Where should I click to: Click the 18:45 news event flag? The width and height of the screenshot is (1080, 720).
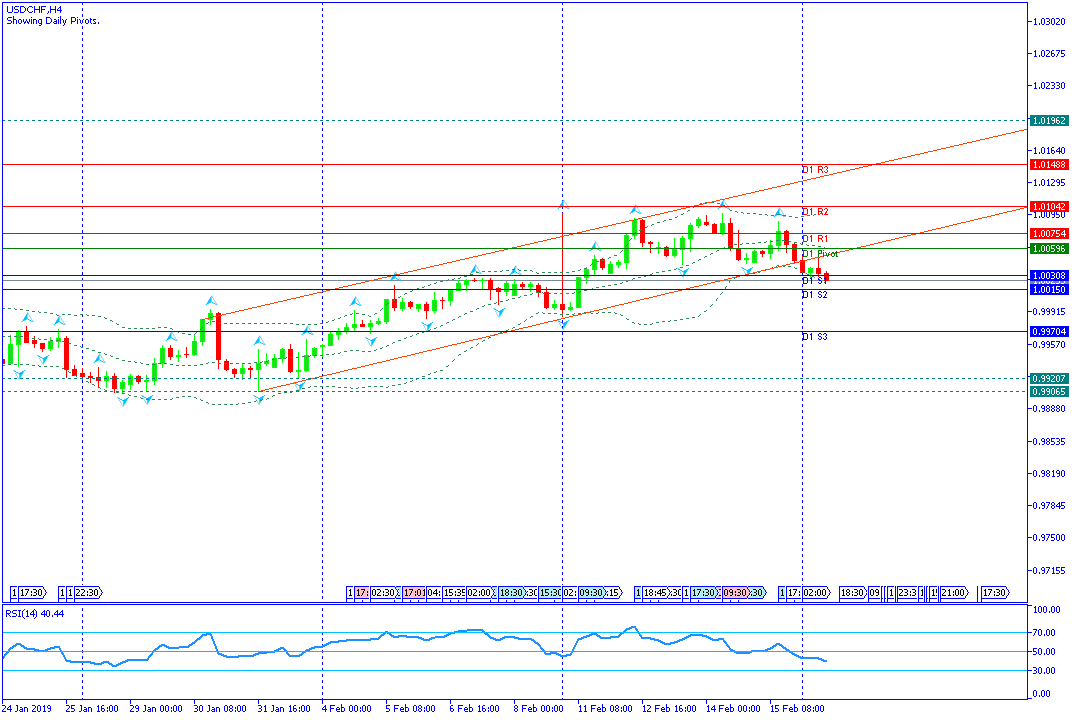656,593
